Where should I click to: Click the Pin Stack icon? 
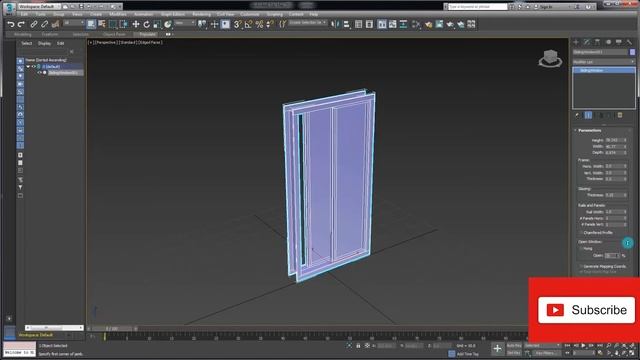[x=577, y=116]
